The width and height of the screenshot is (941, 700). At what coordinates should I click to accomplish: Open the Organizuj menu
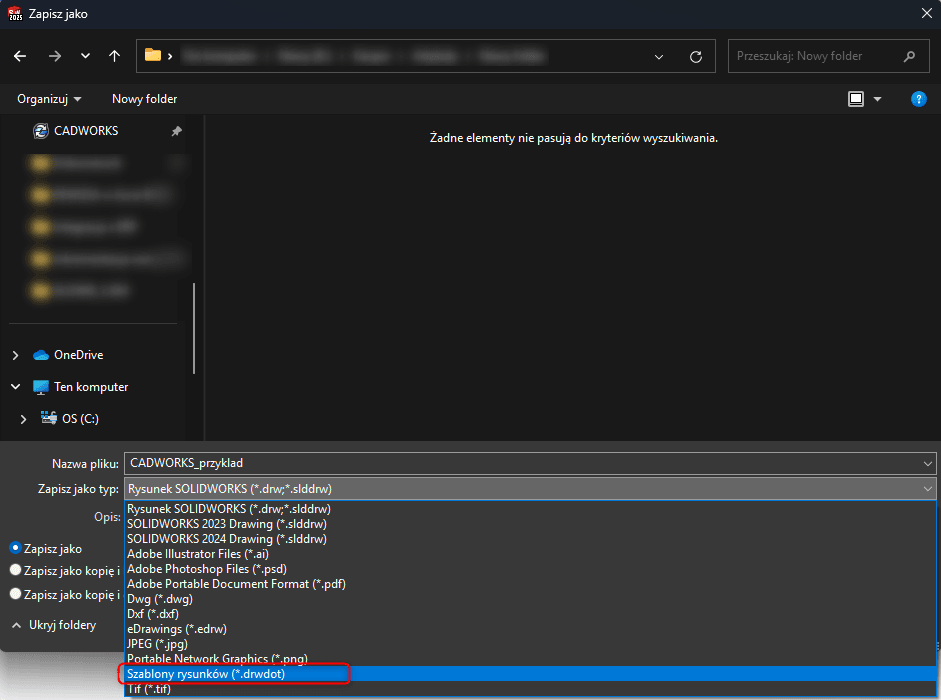click(49, 99)
